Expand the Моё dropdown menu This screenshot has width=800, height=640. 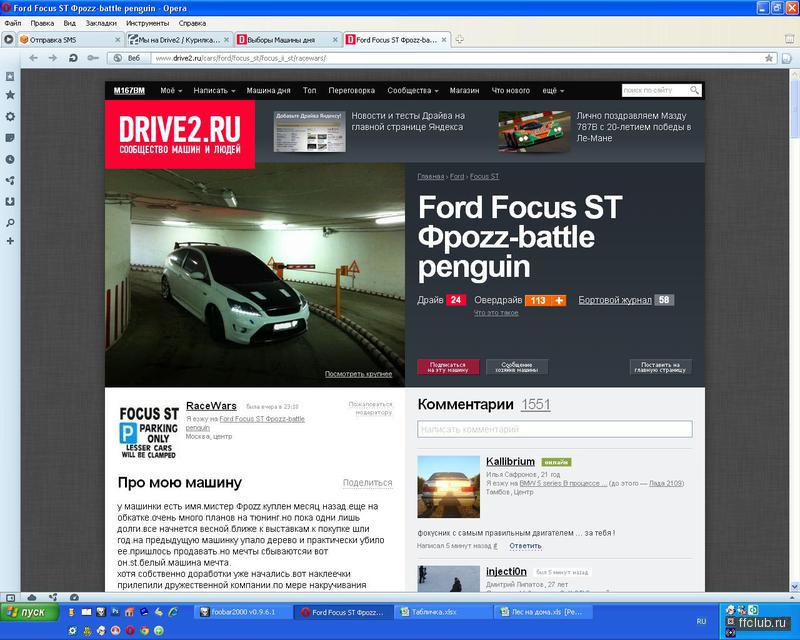tap(171, 90)
